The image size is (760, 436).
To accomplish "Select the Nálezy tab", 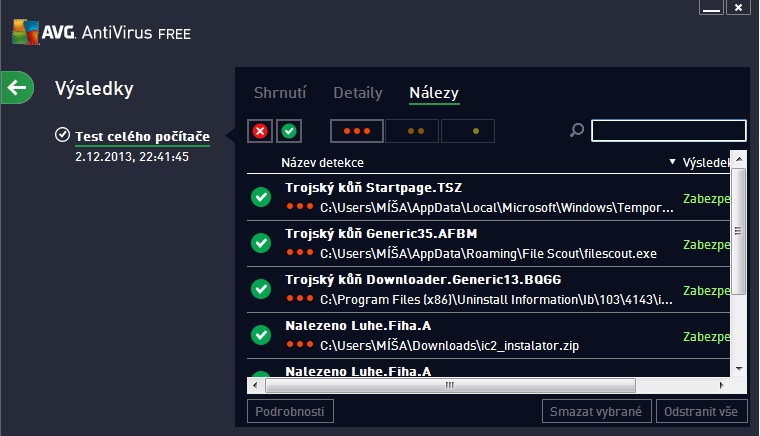I will click(434, 93).
